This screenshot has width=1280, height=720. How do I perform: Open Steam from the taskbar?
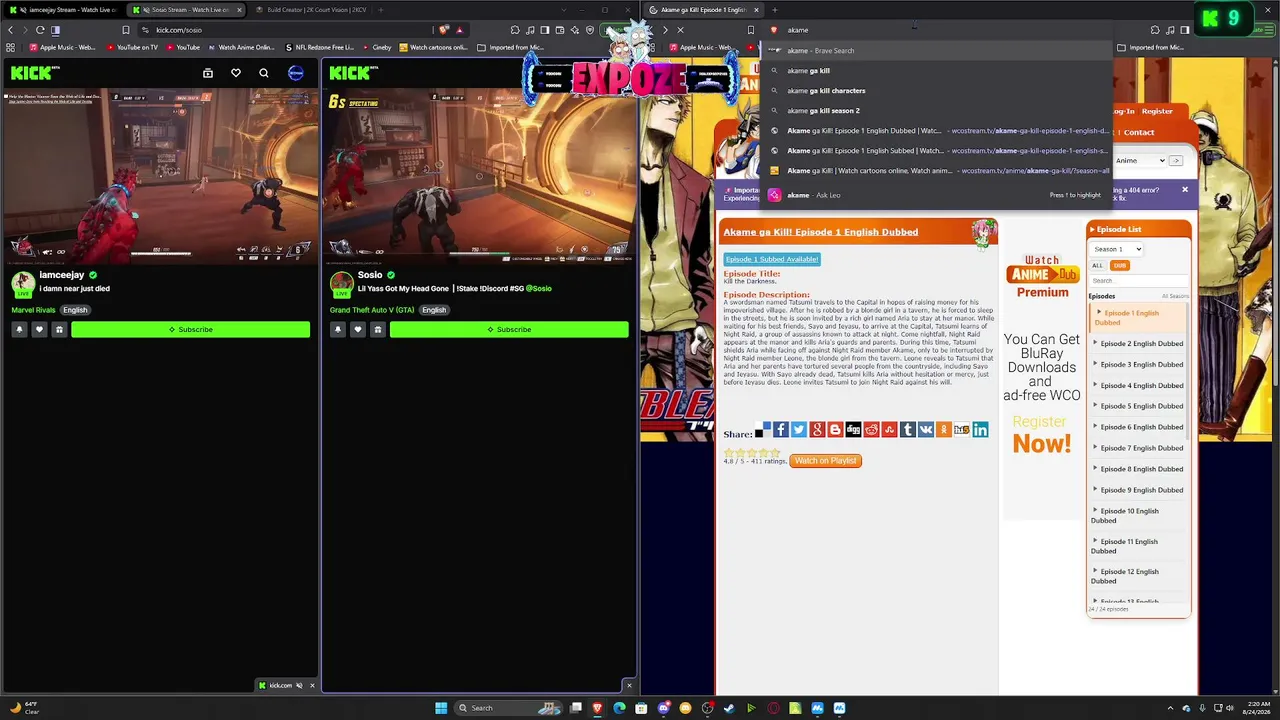729,708
